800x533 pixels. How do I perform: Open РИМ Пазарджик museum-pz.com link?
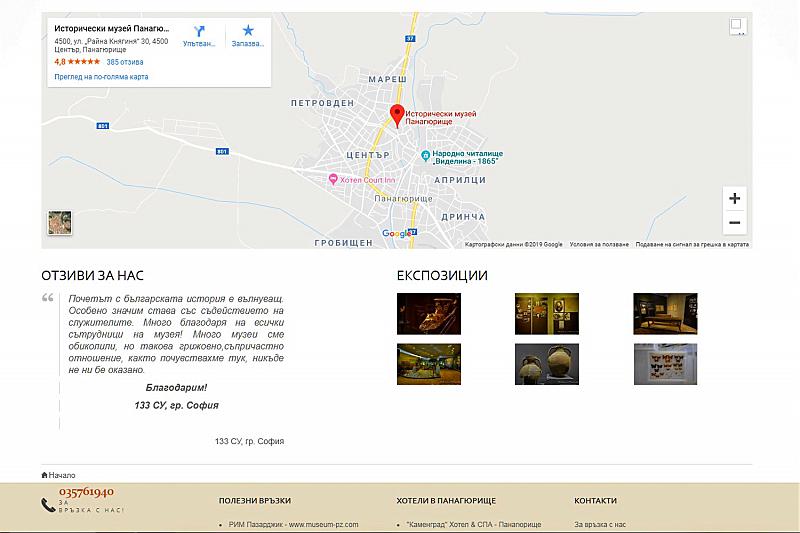(293, 524)
